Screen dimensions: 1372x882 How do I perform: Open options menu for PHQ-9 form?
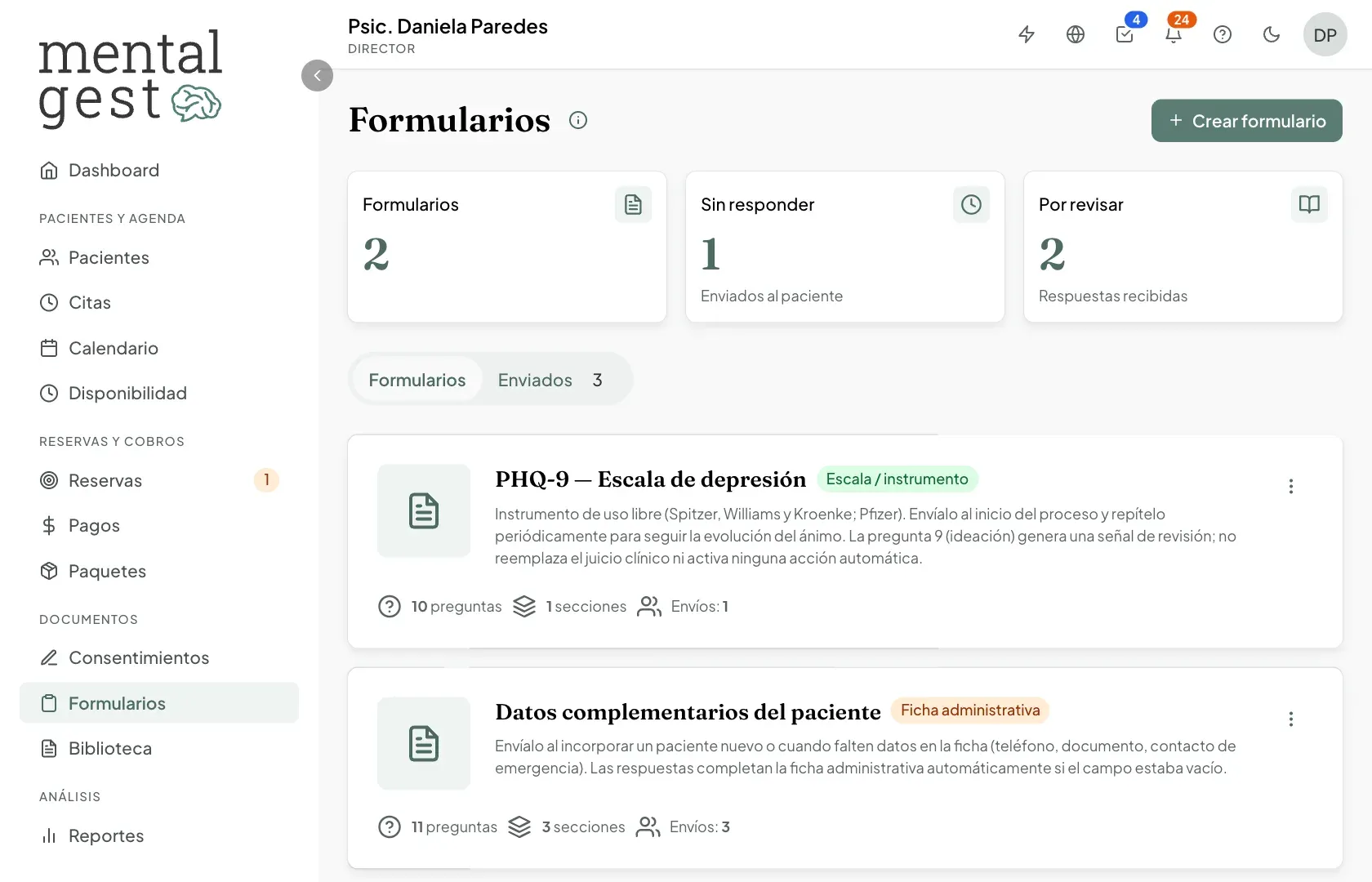(x=1290, y=487)
